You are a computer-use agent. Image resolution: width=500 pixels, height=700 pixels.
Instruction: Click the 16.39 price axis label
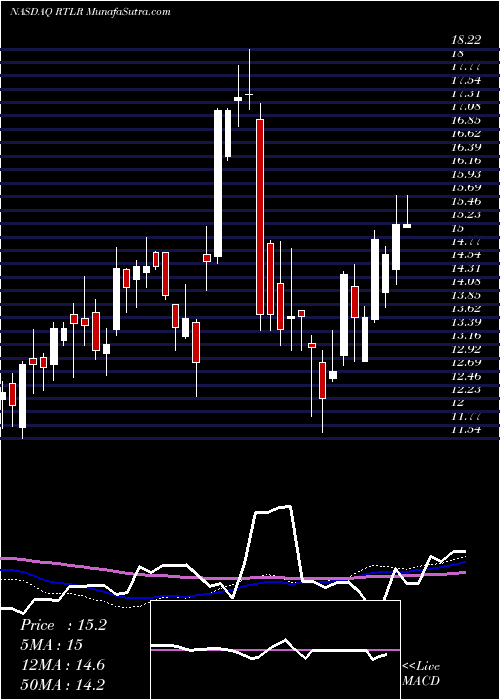[466, 147]
